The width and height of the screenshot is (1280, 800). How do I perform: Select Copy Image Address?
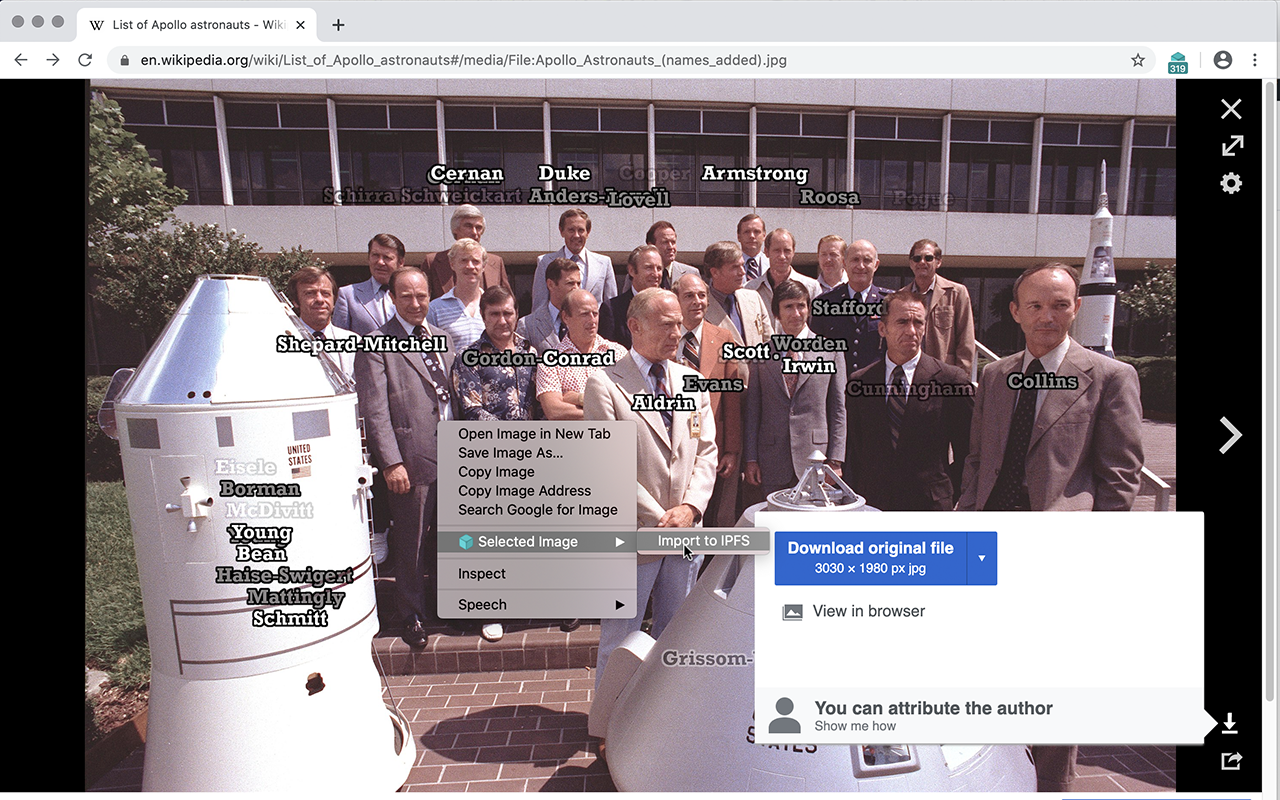coord(524,491)
